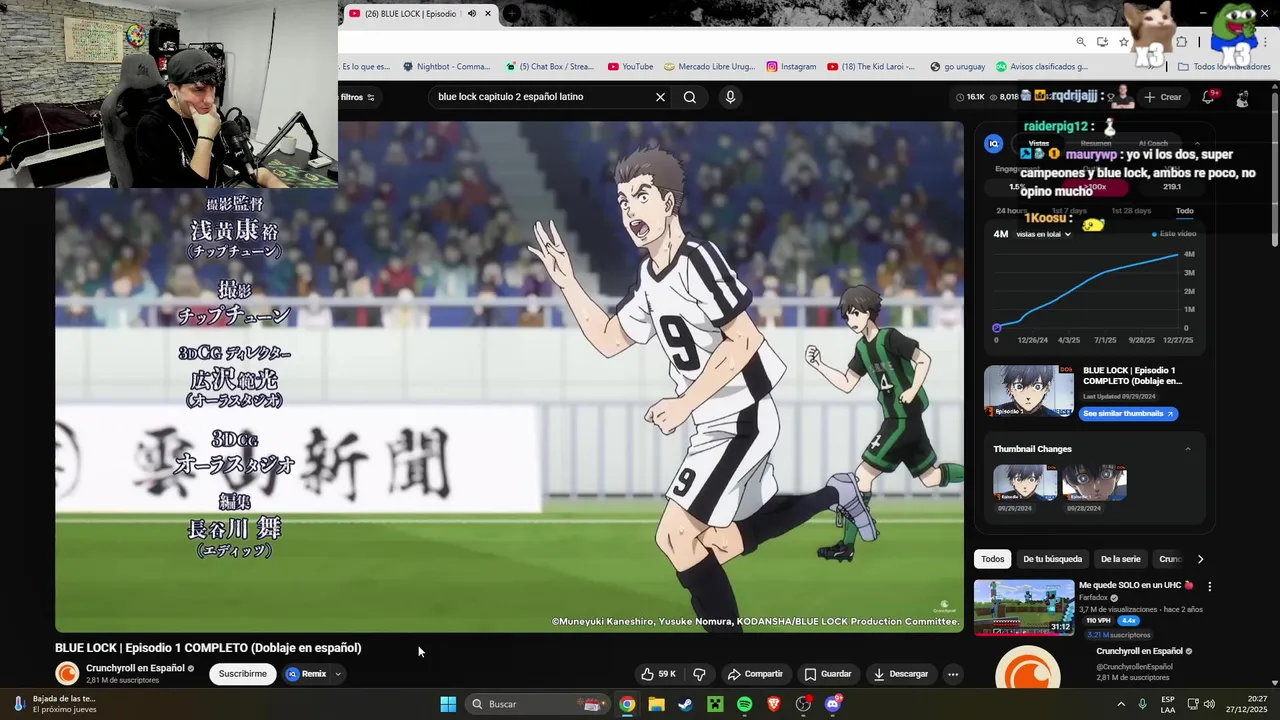Image resolution: width=1280 pixels, height=720 pixels.
Task: Click the Compartir share button
Action: [755, 674]
